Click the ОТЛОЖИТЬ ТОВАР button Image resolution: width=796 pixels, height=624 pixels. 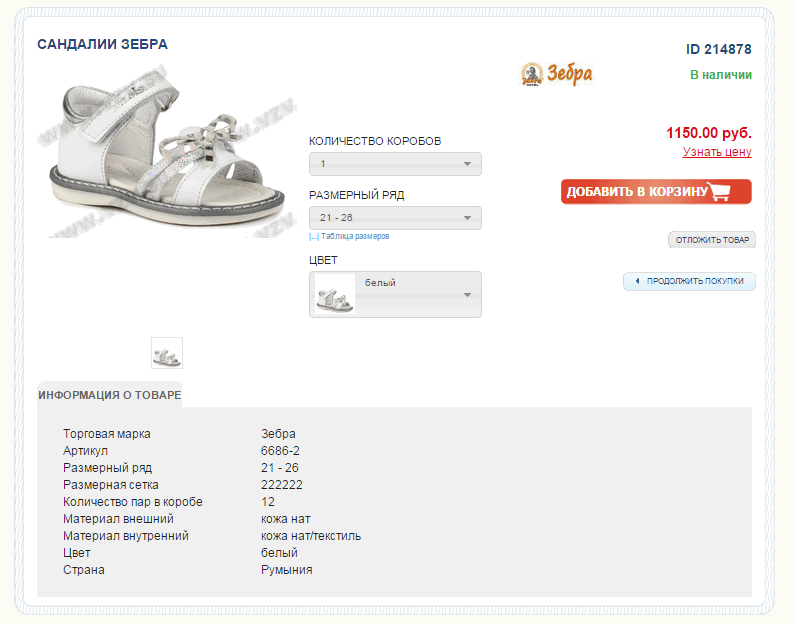pyautogui.click(x=712, y=240)
